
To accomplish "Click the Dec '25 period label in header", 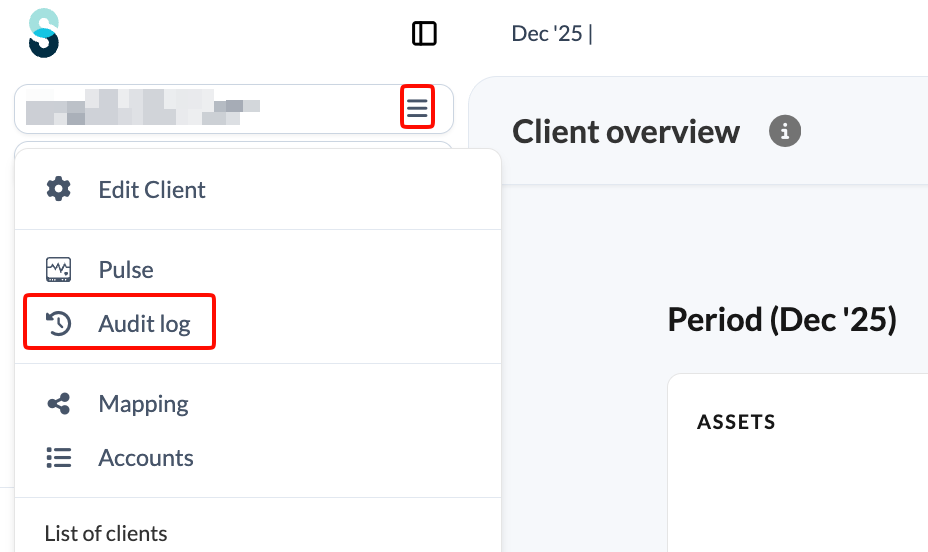I will pos(547,34).
